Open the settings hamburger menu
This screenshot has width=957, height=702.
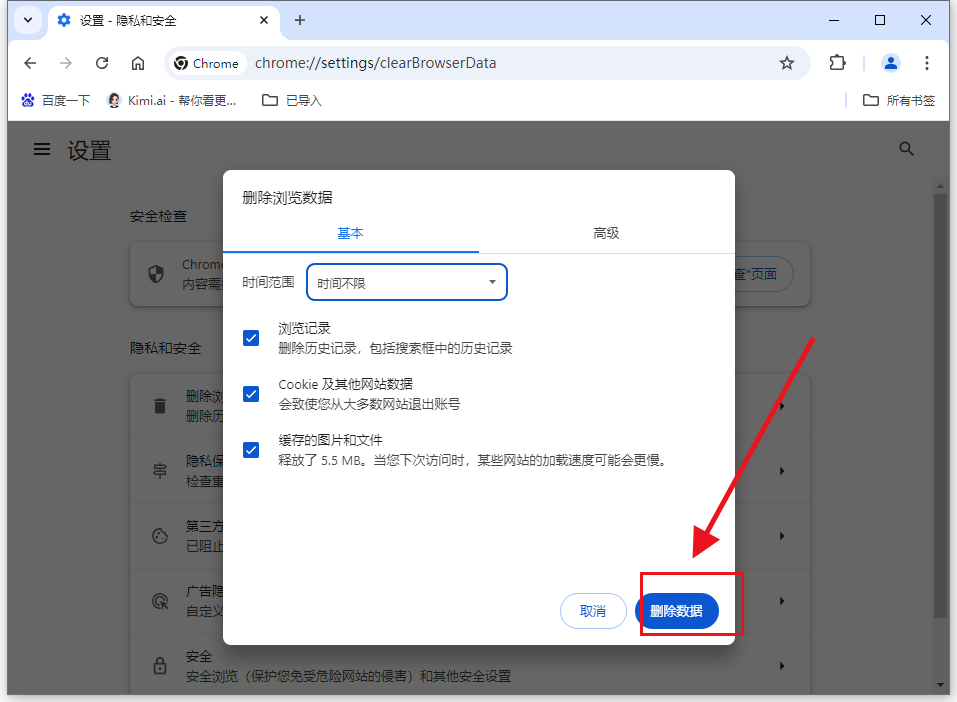click(x=42, y=149)
